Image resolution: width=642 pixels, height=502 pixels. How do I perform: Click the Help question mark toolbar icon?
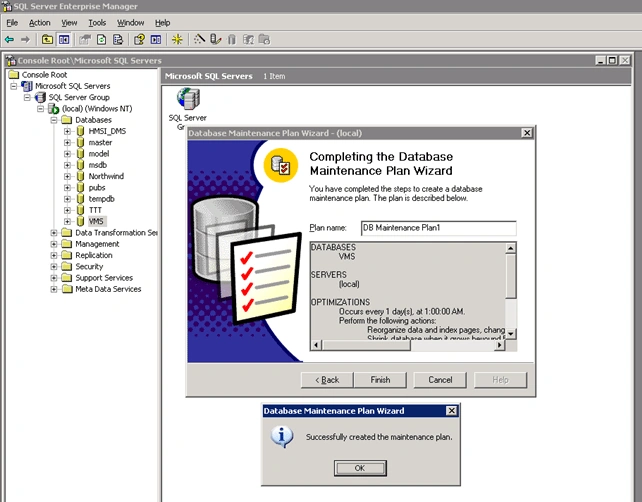click(x=139, y=40)
